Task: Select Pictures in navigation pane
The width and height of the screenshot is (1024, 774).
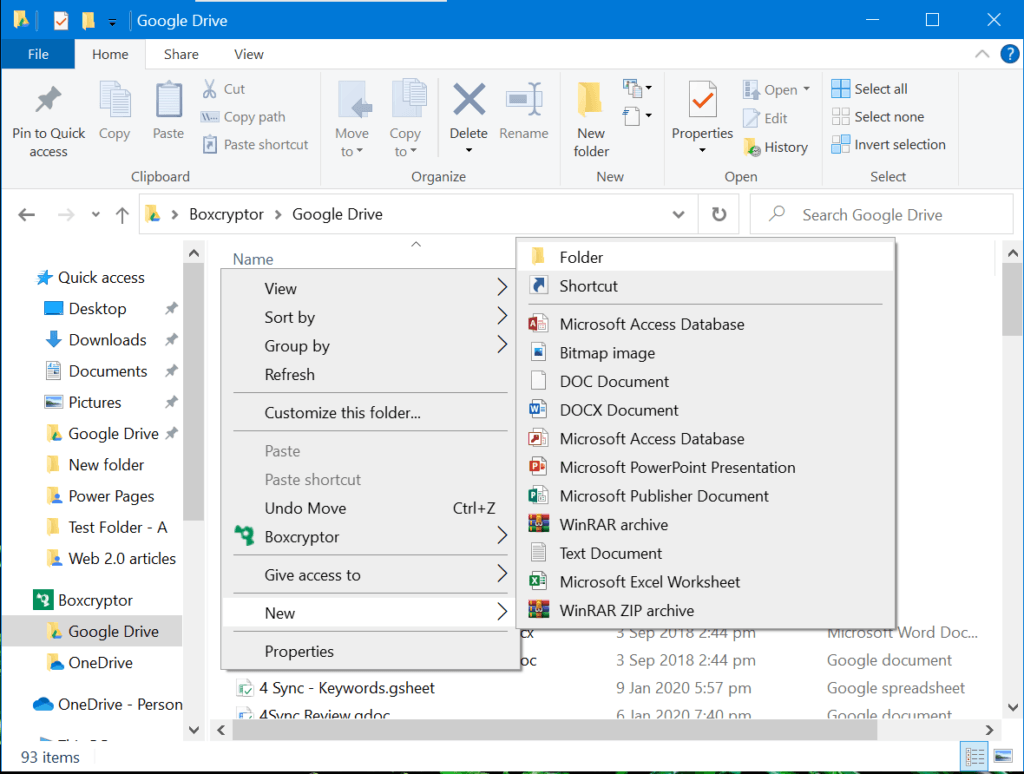Action: 95,402
